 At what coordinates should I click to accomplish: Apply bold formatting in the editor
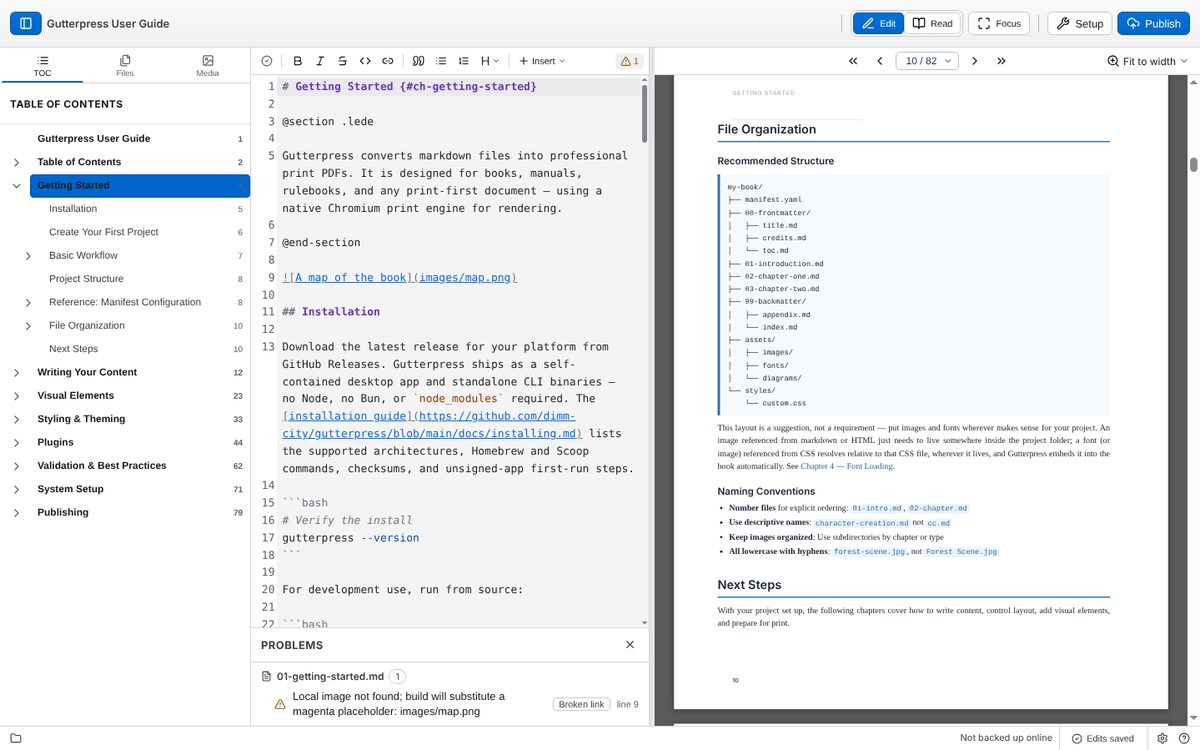click(297, 61)
